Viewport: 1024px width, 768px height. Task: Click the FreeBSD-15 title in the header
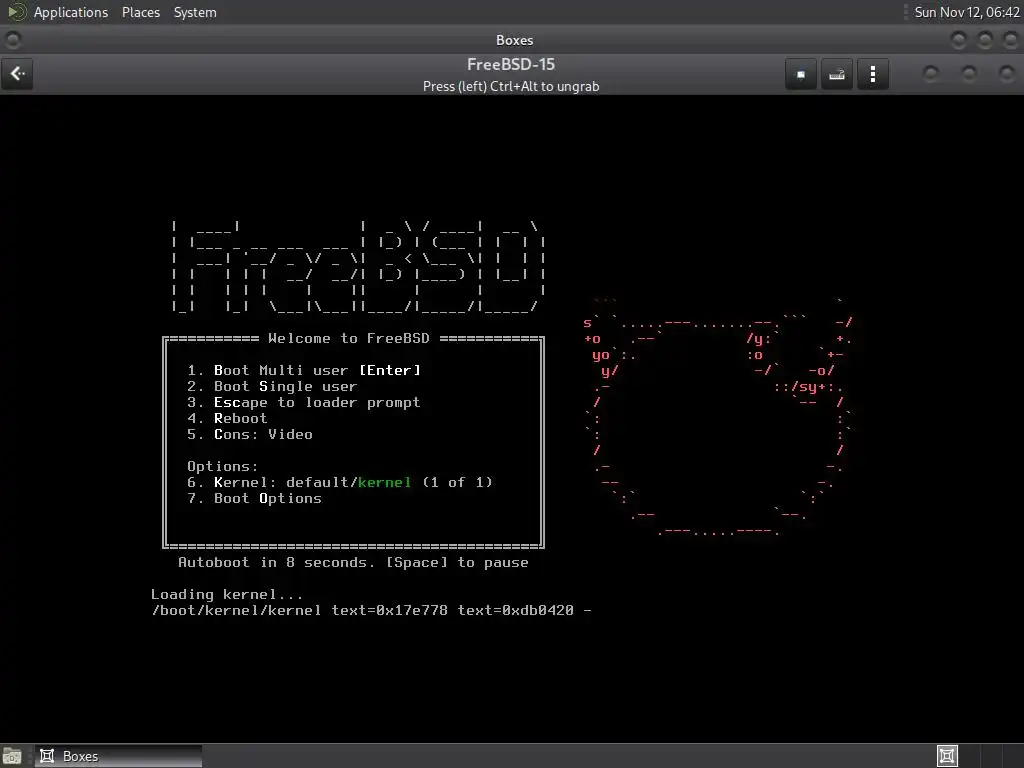[x=511, y=65]
